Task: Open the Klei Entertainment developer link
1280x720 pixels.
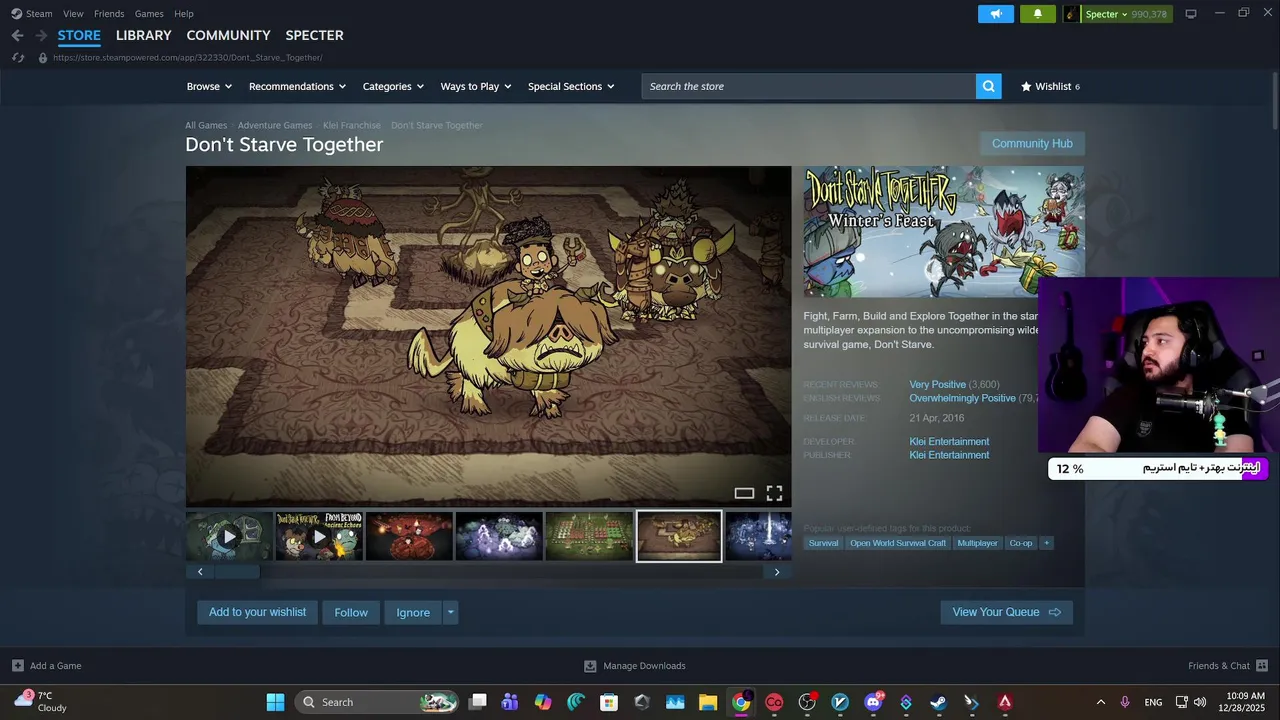Action: click(949, 442)
